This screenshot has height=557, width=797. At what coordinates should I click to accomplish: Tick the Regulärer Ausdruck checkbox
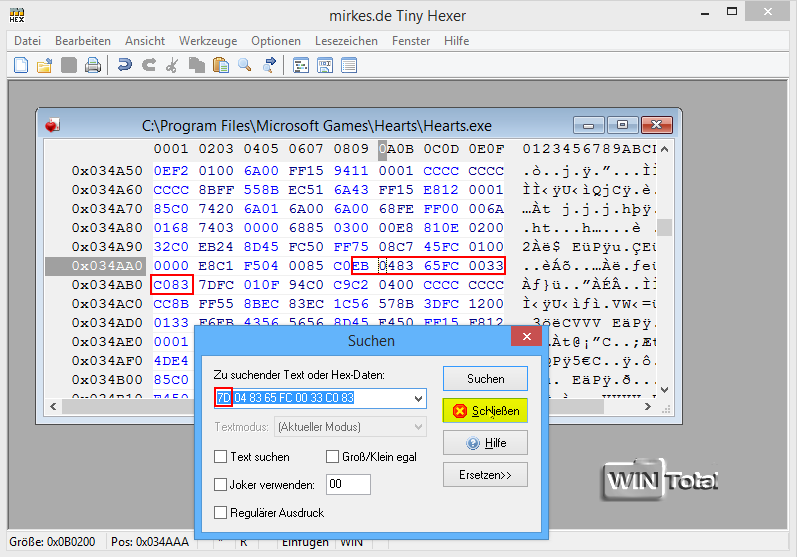220,512
